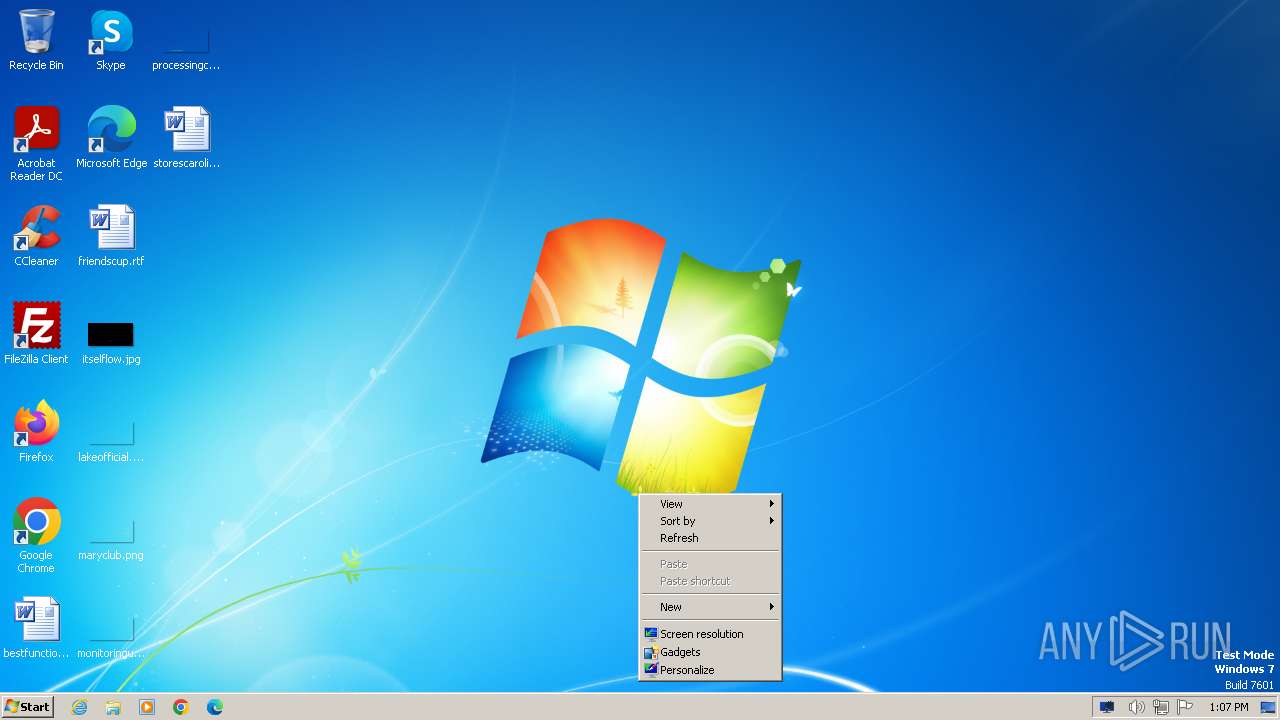This screenshot has width=1280, height=720.
Task: Click the blue monitor tray icon beside volume
Action: point(1107,707)
